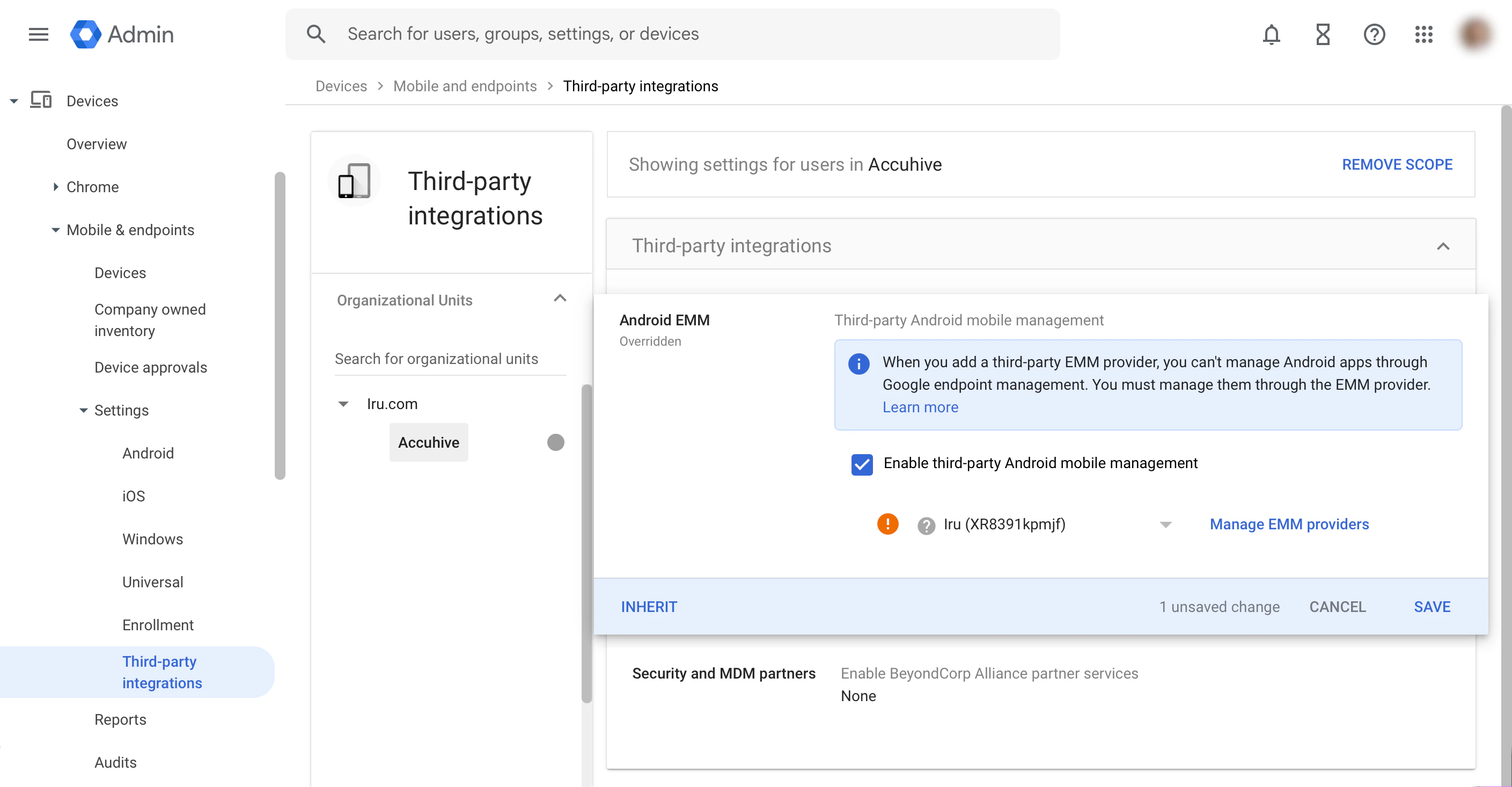Image resolution: width=1512 pixels, height=787 pixels.
Task: Click the profile avatar
Action: [x=1475, y=34]
